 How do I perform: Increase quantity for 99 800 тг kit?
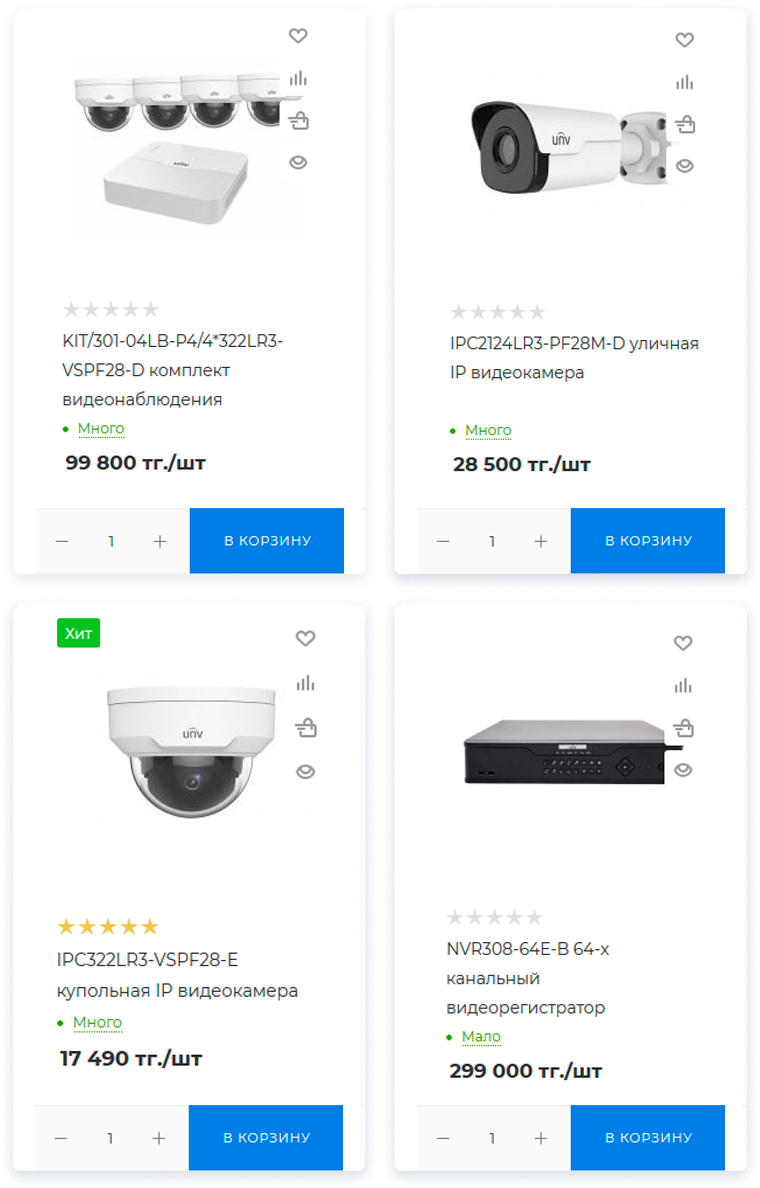pyautogui.click(x=160, y=542)
